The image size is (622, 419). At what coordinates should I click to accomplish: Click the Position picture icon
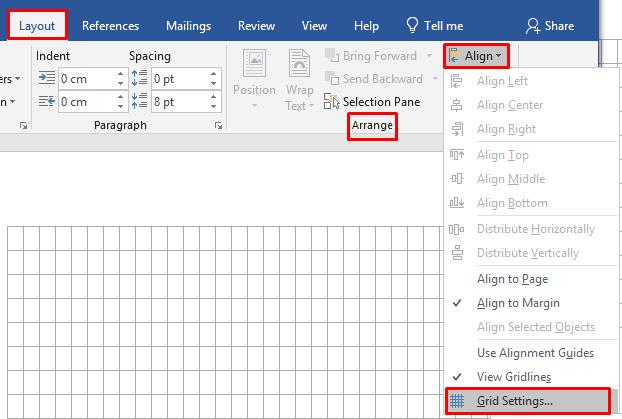click(x=254, y=63)
